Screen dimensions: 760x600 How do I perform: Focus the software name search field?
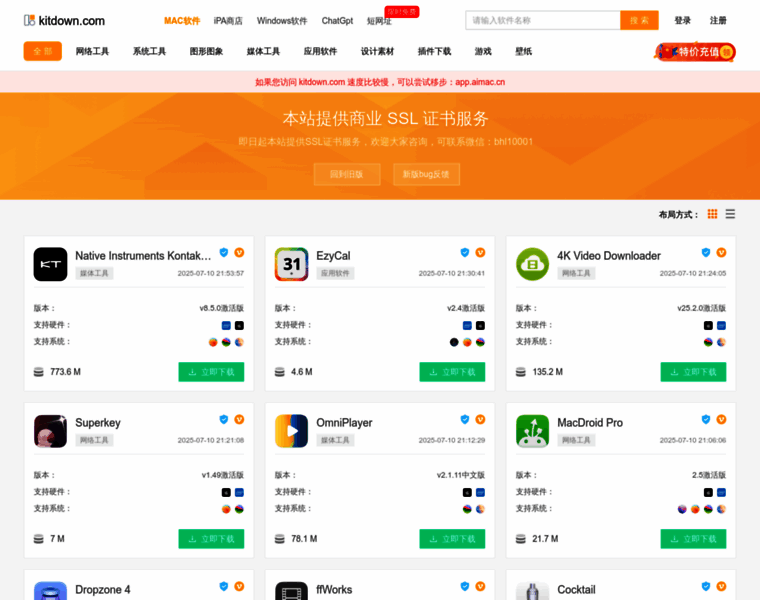pos(543,20)
